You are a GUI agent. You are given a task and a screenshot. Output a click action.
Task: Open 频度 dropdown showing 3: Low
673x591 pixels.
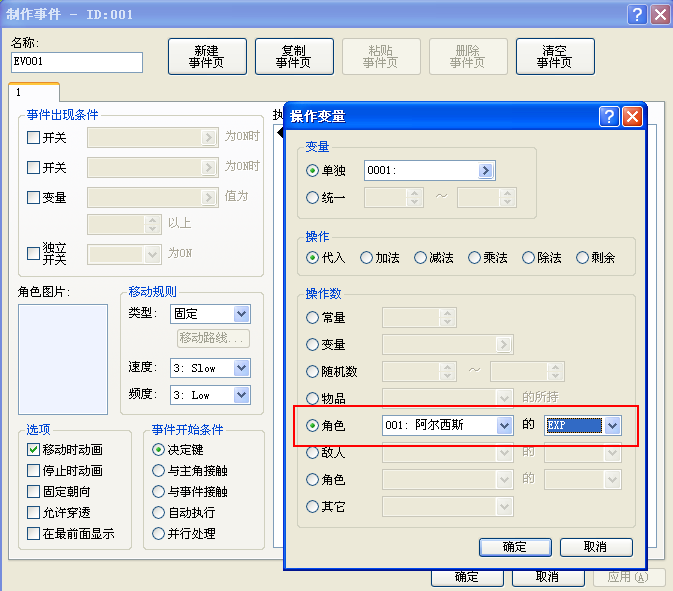coord(242,394)
